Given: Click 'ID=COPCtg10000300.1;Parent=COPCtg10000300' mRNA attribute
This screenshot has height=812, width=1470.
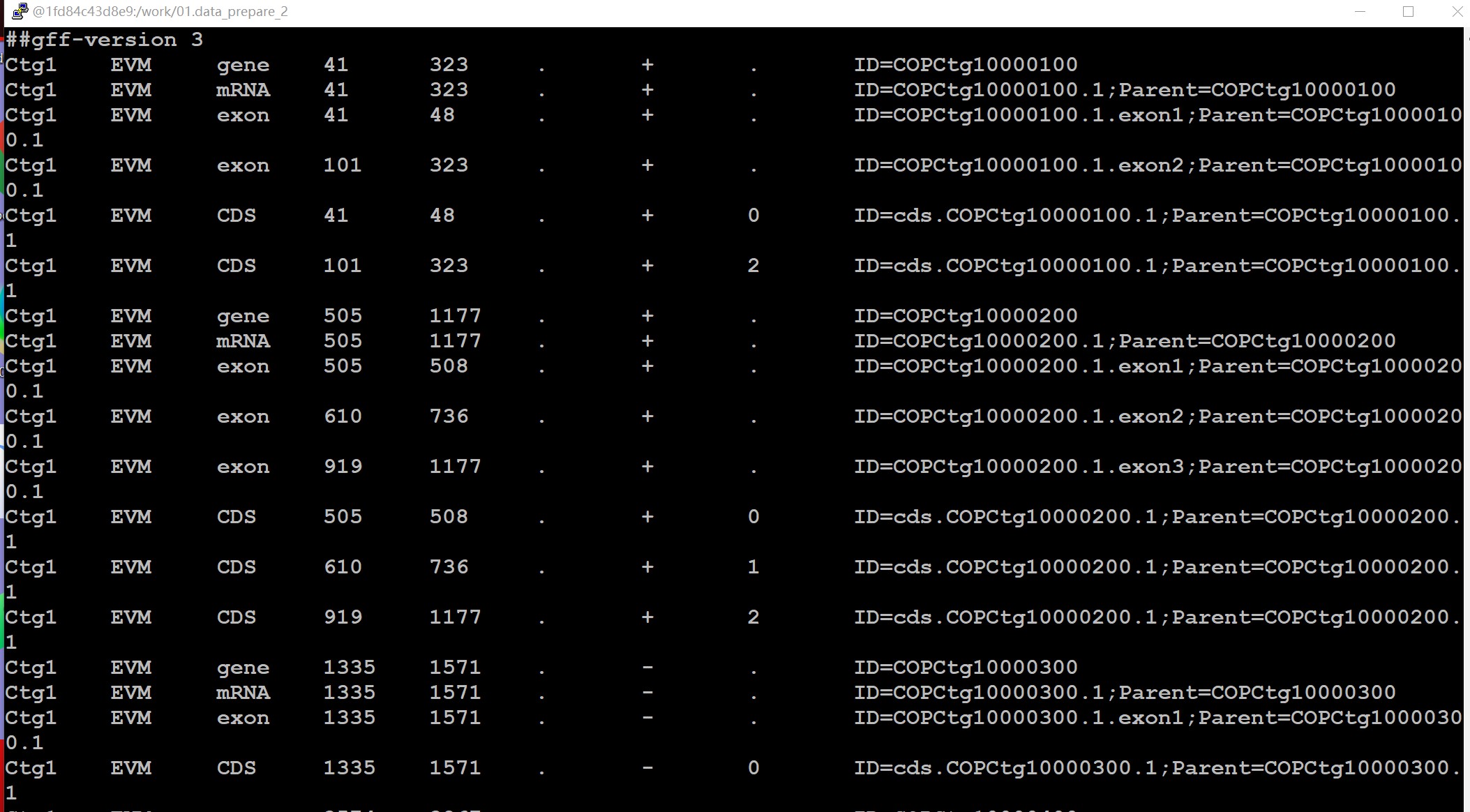Looking at the screenshot, I should click(1125, 693).
